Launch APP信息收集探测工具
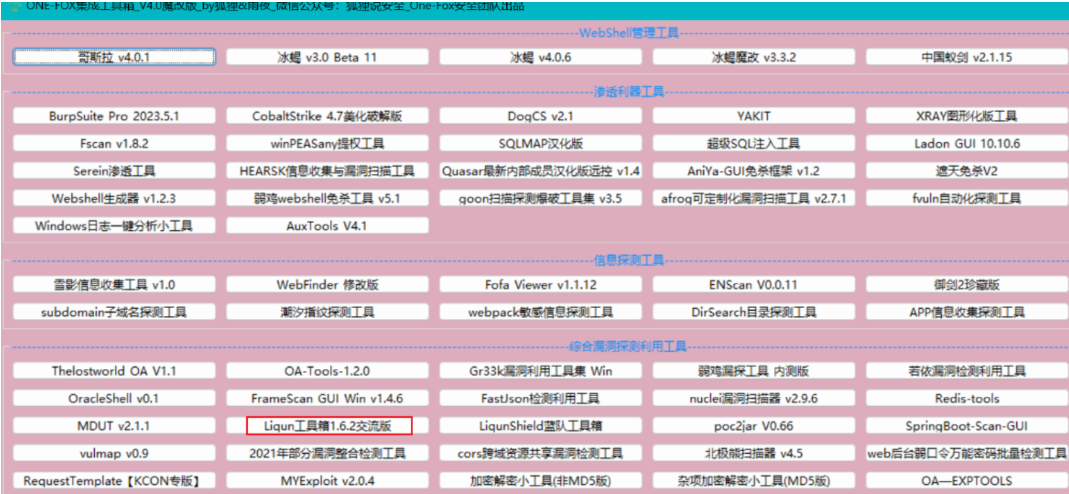The image size is (1069, 494). [967, 312]
